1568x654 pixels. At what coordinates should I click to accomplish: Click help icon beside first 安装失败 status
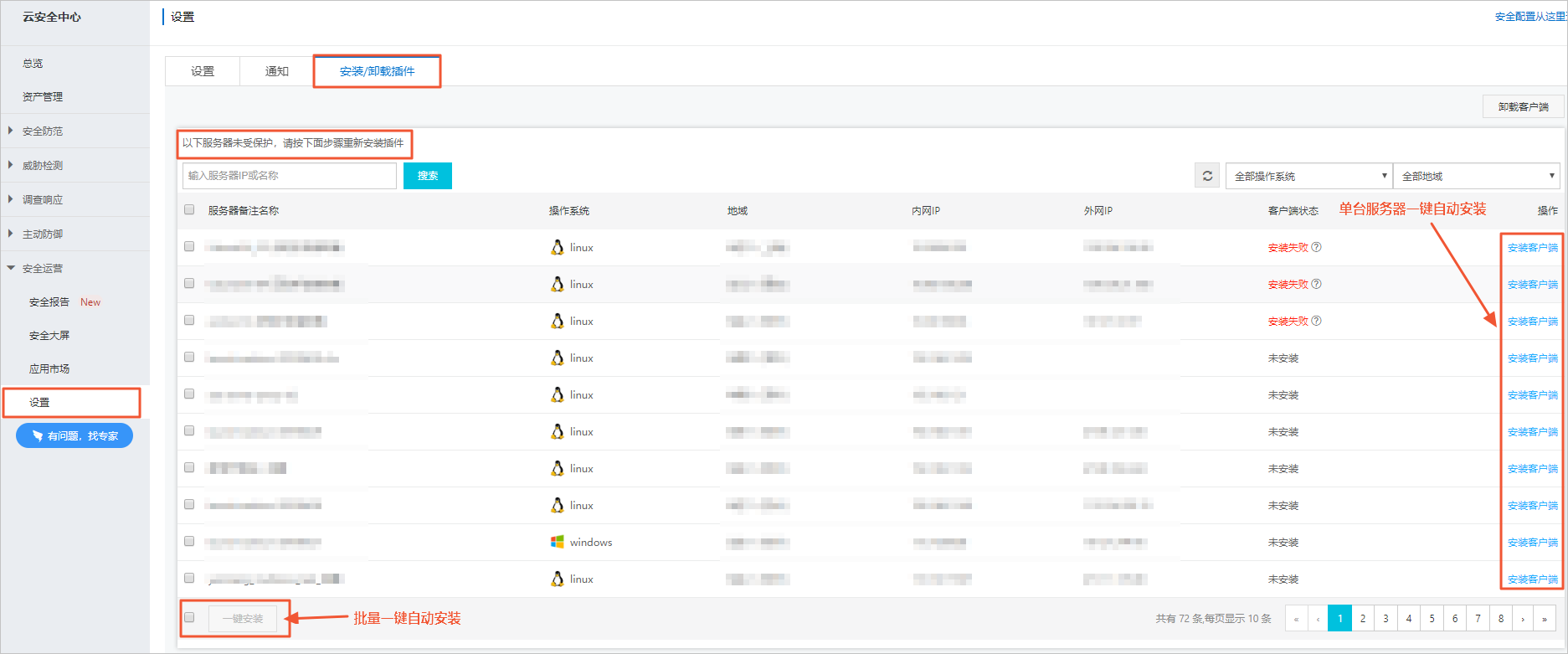click(x=1316, y=247)
